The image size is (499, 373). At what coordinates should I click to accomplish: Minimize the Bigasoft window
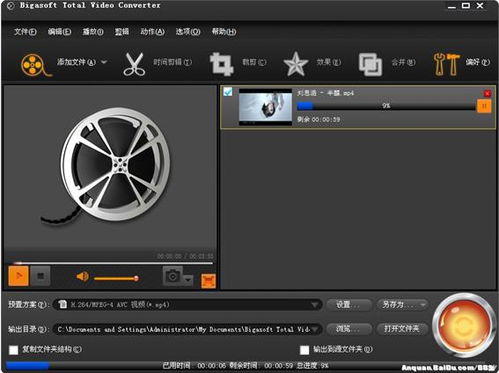click(452, 7)
